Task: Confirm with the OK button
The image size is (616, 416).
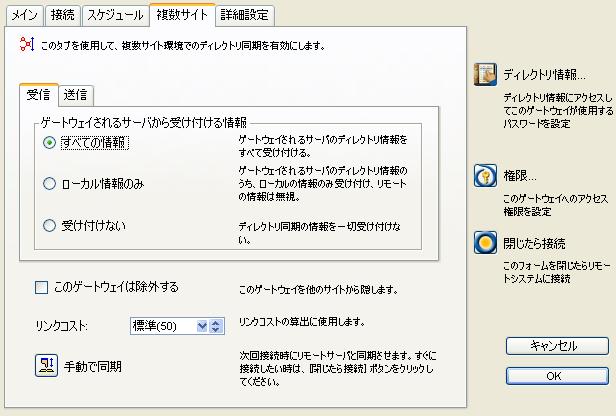Action: (557, 376)
